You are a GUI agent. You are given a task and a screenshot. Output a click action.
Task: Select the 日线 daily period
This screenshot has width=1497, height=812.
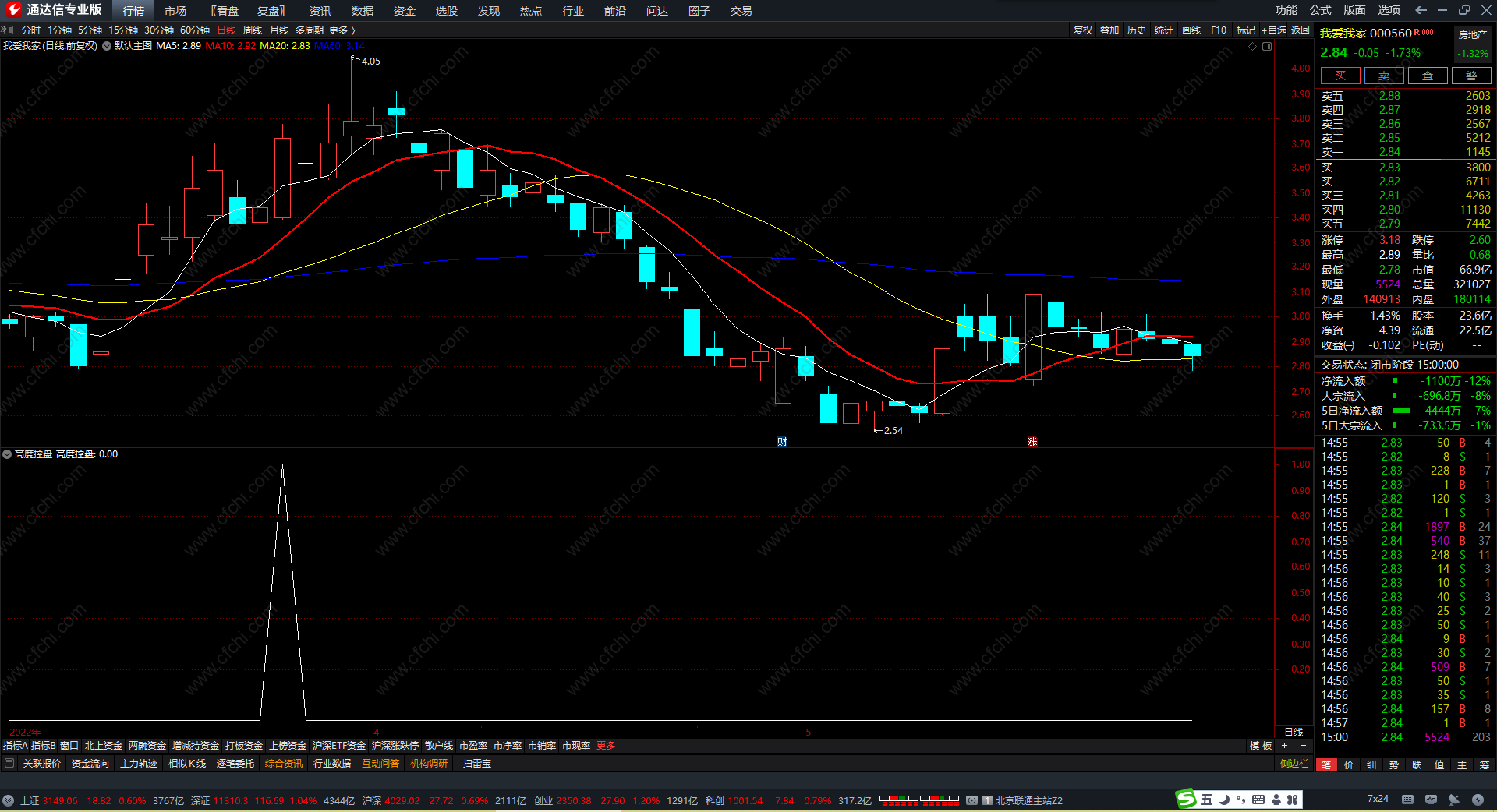pos(226,30)
